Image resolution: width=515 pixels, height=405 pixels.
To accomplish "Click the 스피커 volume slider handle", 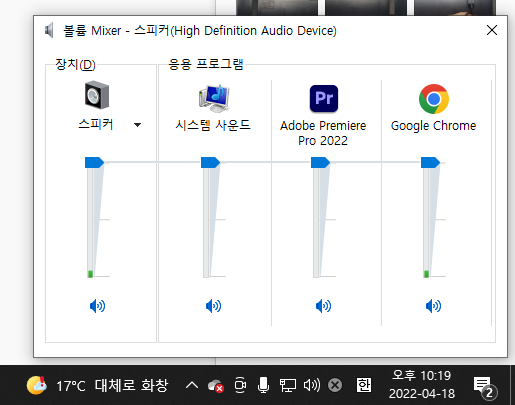I will tap(94, 162).
